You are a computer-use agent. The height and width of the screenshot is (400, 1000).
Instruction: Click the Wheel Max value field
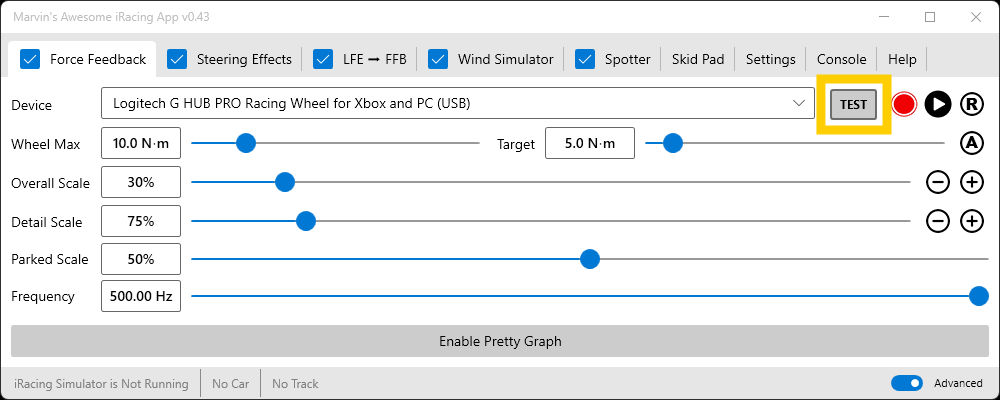(141, 143)
